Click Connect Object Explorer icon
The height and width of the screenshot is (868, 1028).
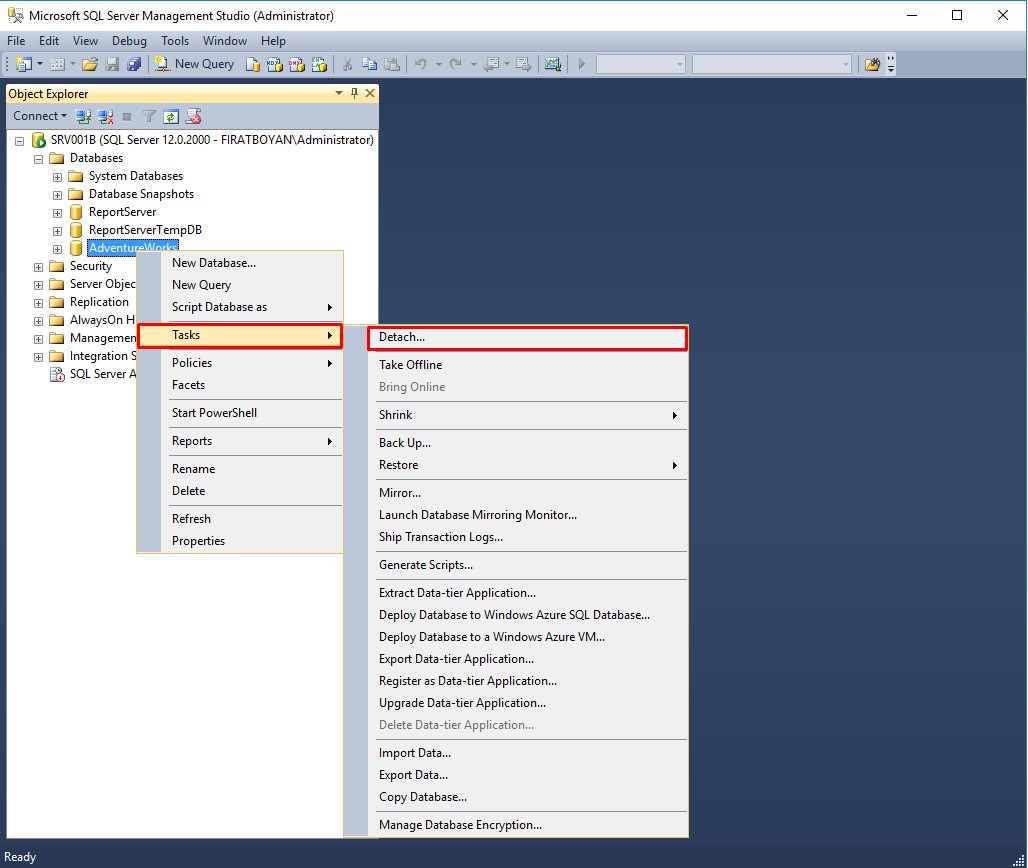click(x=83, y=117)
